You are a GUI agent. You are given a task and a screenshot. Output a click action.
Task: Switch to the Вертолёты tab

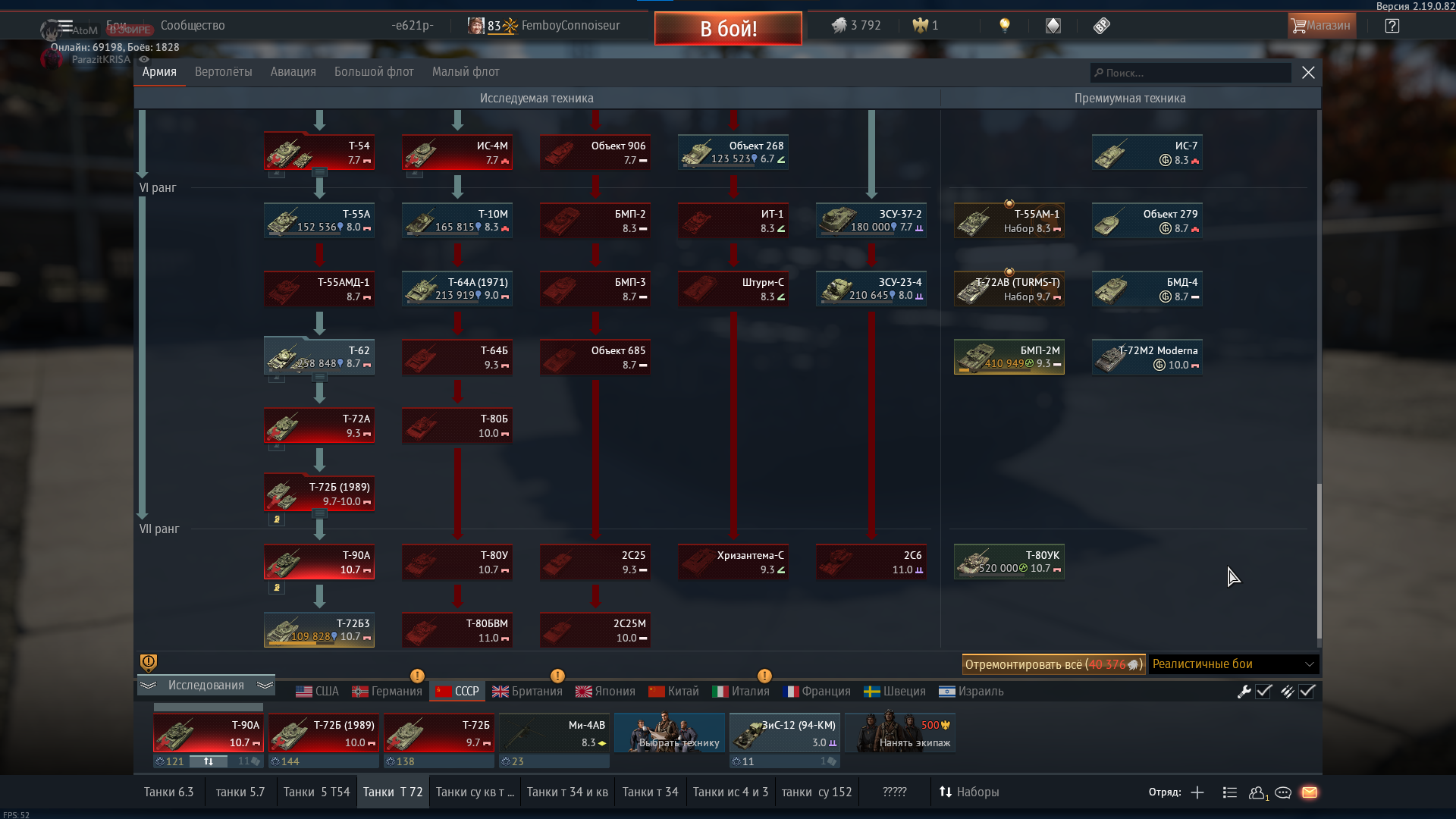[223, 72]
